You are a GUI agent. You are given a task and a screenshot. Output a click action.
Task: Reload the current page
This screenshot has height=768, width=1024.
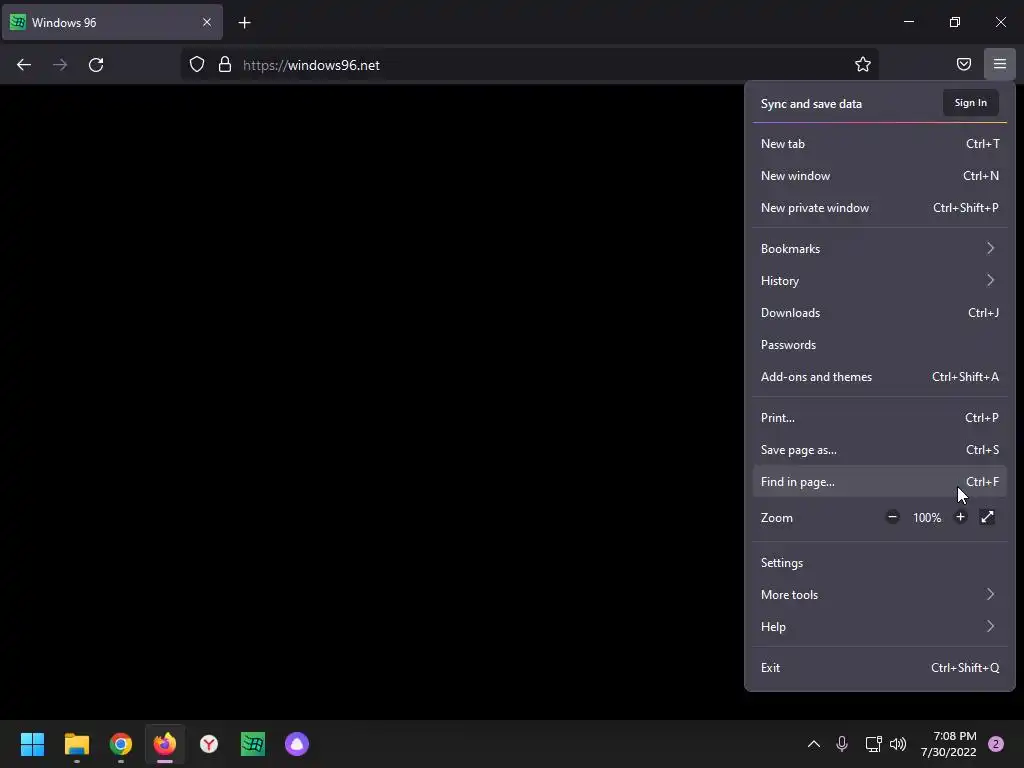coord(96,65)
